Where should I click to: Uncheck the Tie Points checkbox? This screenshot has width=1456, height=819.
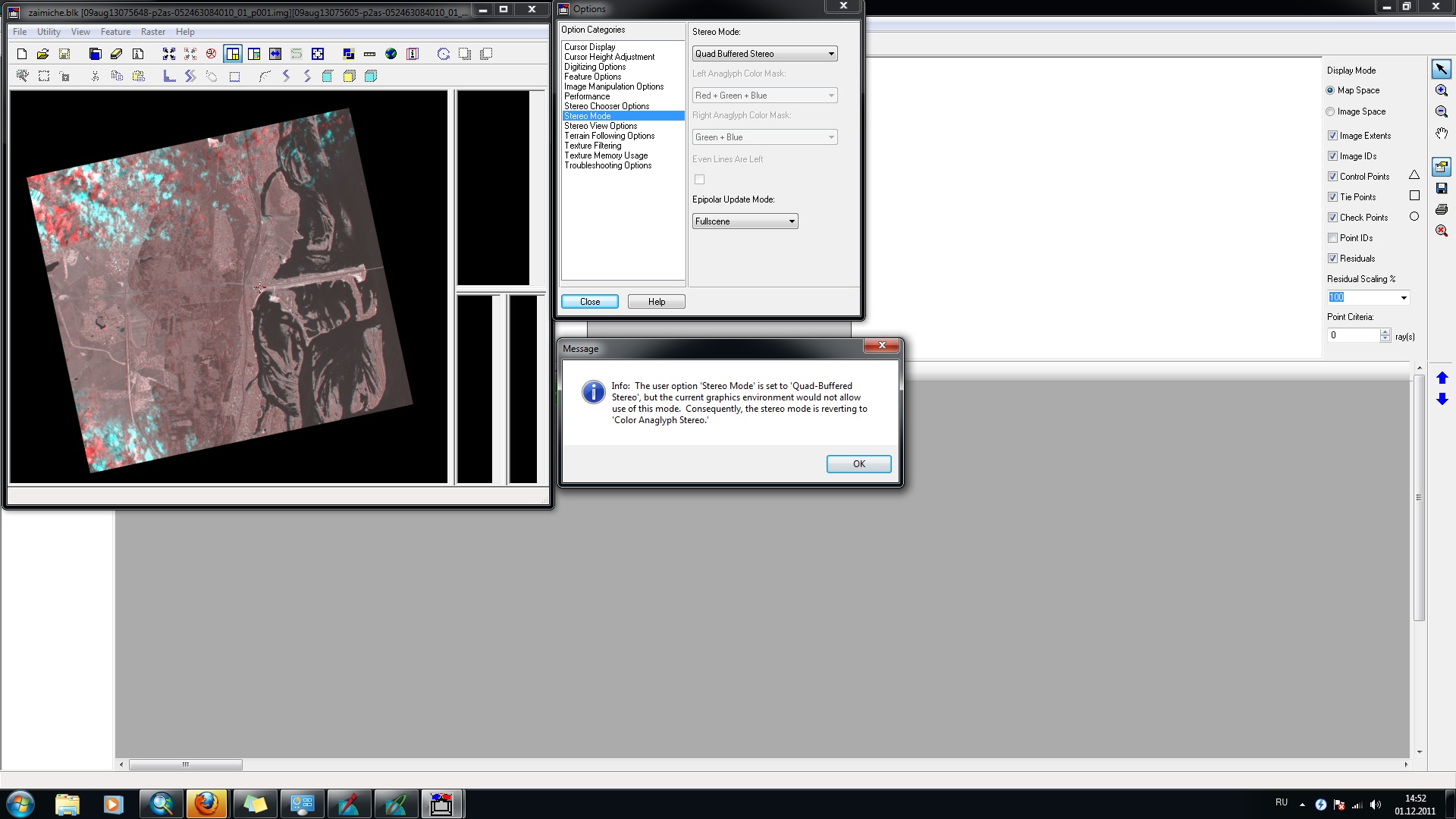click(1332, 197)
